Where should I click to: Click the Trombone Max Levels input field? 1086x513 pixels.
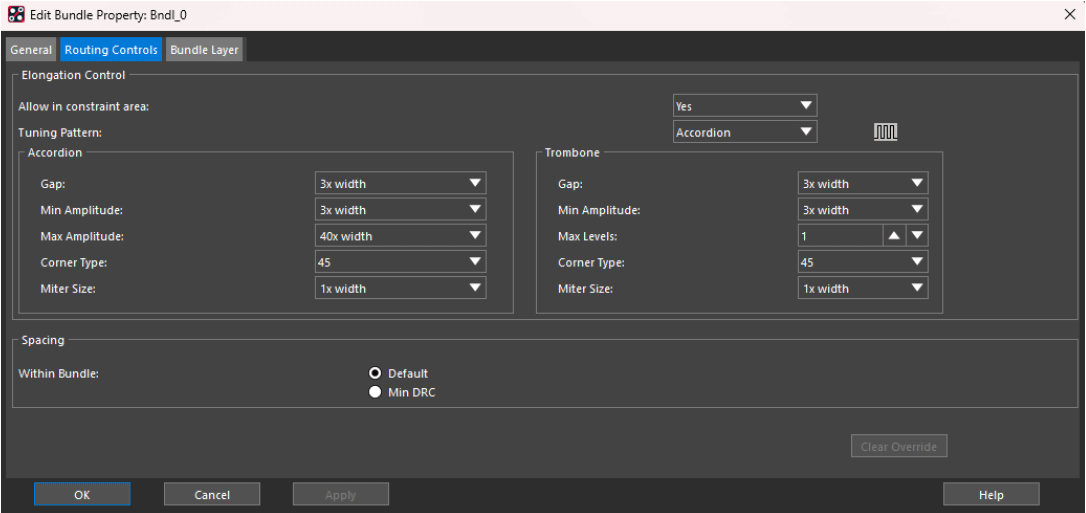click(838, 236)
